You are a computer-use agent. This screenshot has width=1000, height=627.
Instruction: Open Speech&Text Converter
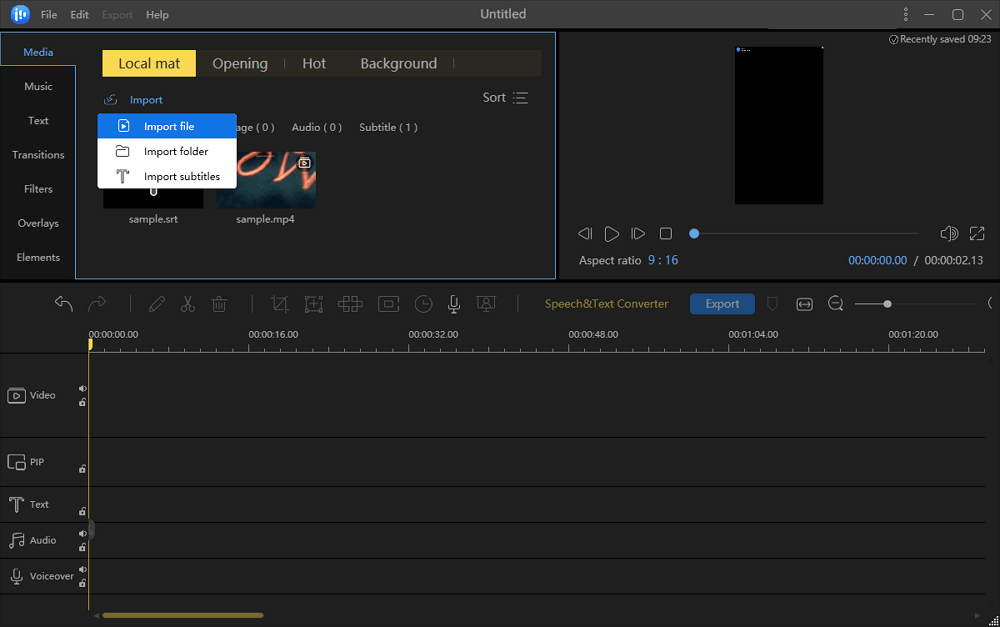[x=606, y=304]
